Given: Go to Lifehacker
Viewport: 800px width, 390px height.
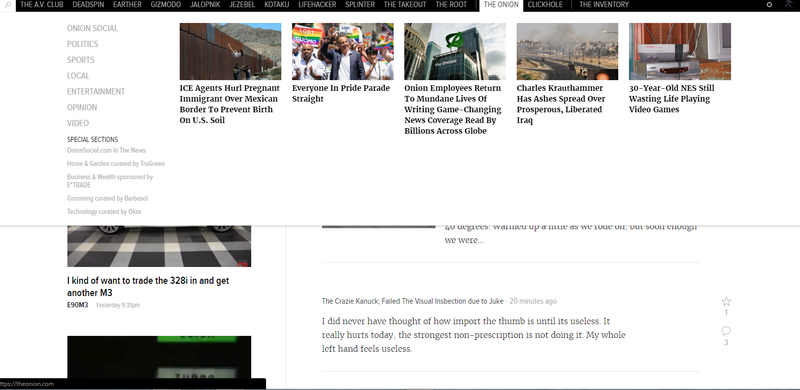Looking at the screenshot, I should (317, 5).
